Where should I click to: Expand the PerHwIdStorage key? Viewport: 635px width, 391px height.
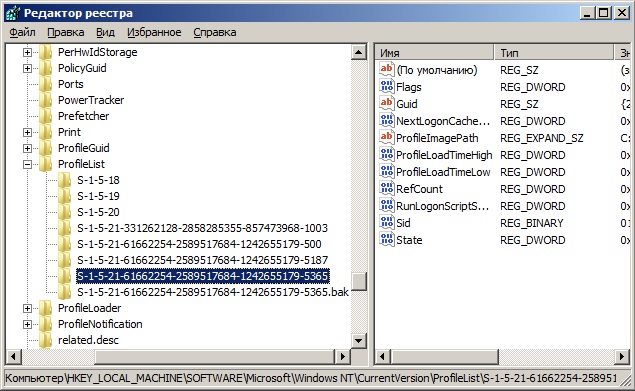tap(27, 52)
